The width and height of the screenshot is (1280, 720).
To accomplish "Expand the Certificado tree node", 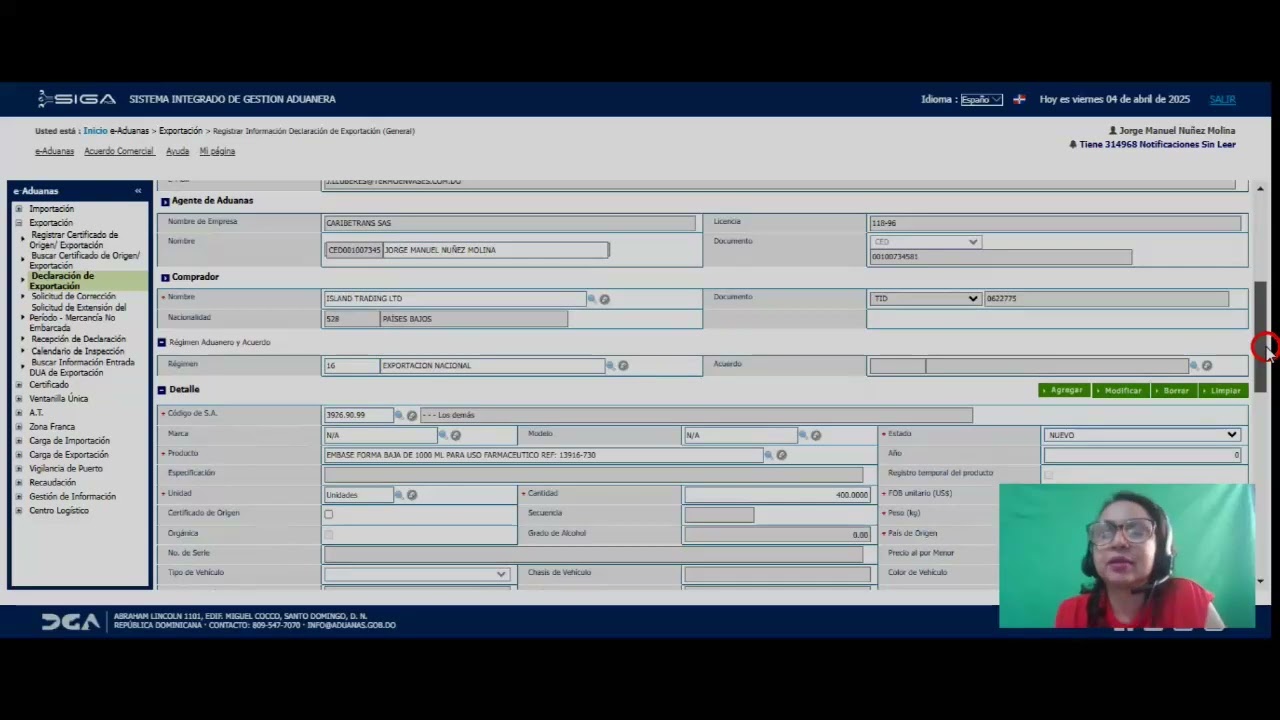I will 19,385.
